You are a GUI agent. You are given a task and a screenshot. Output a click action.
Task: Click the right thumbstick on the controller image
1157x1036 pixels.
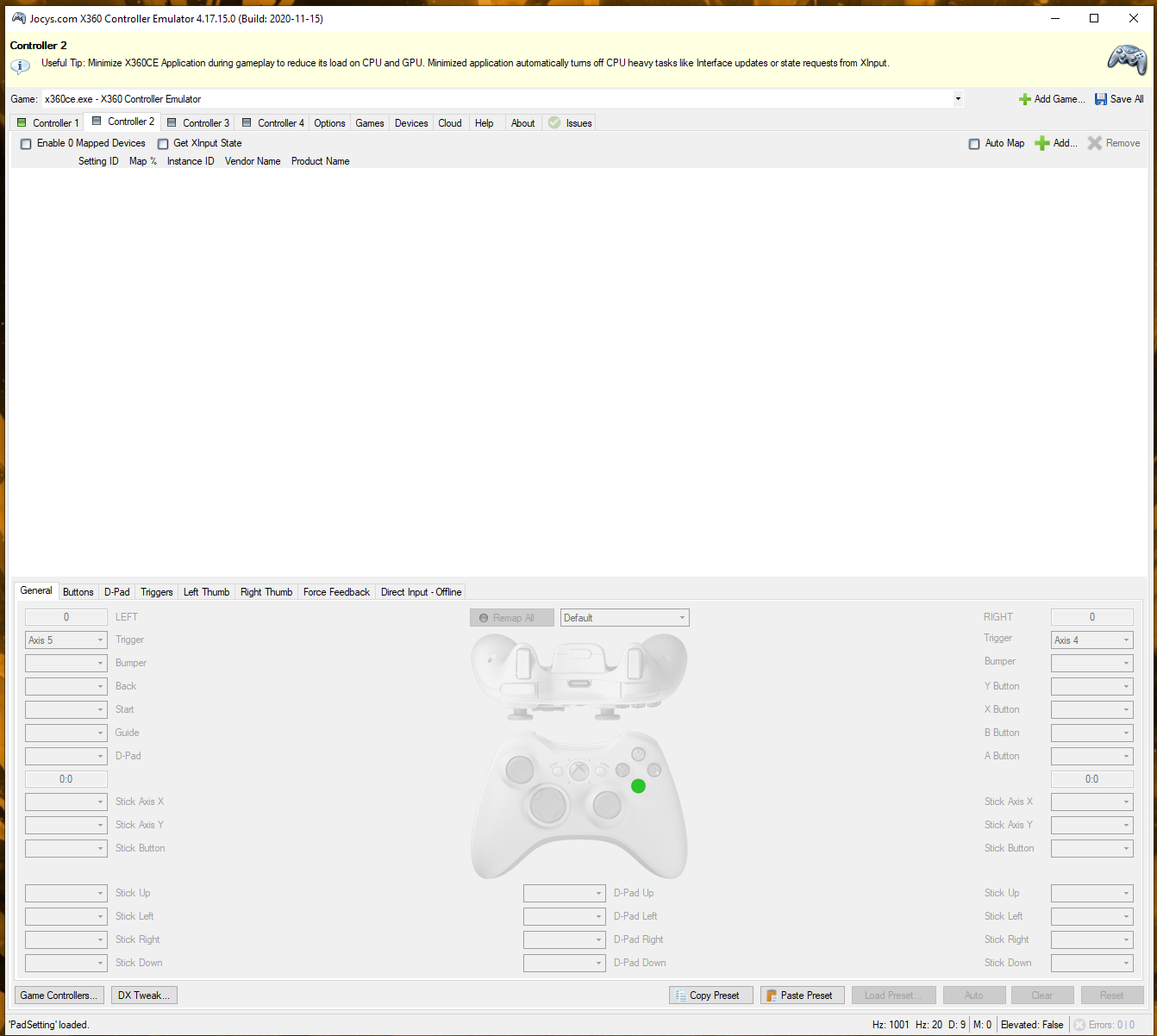(x=607, y=805)
